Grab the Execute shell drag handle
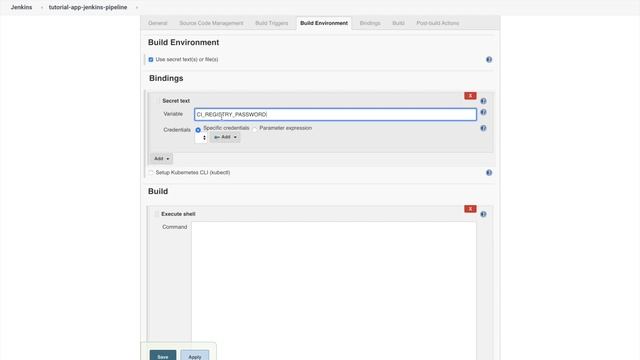Image resolution: width=640 pixels, height=360 pixels. pos(156,214)
